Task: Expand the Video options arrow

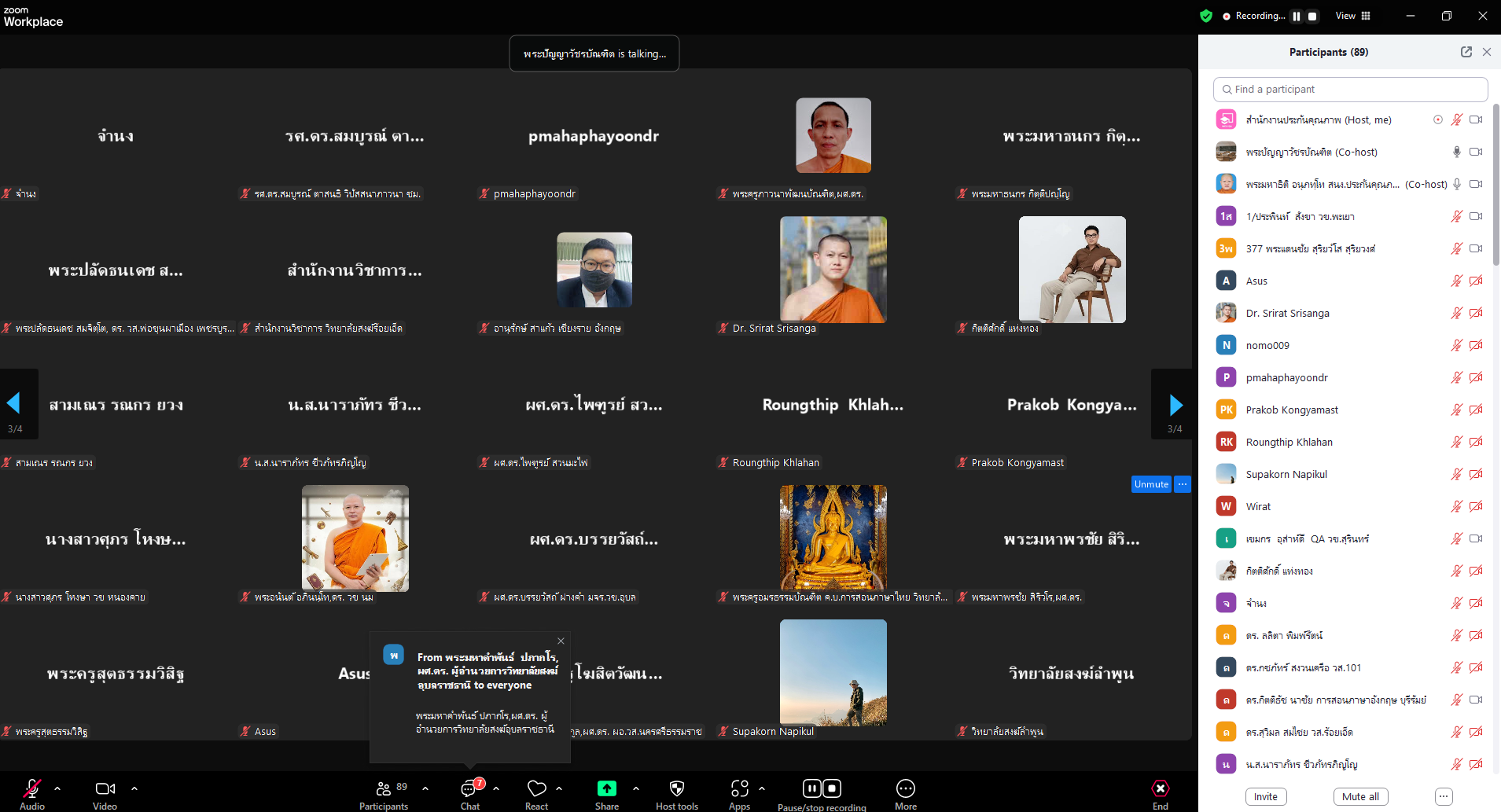Action: pos(134,788)
